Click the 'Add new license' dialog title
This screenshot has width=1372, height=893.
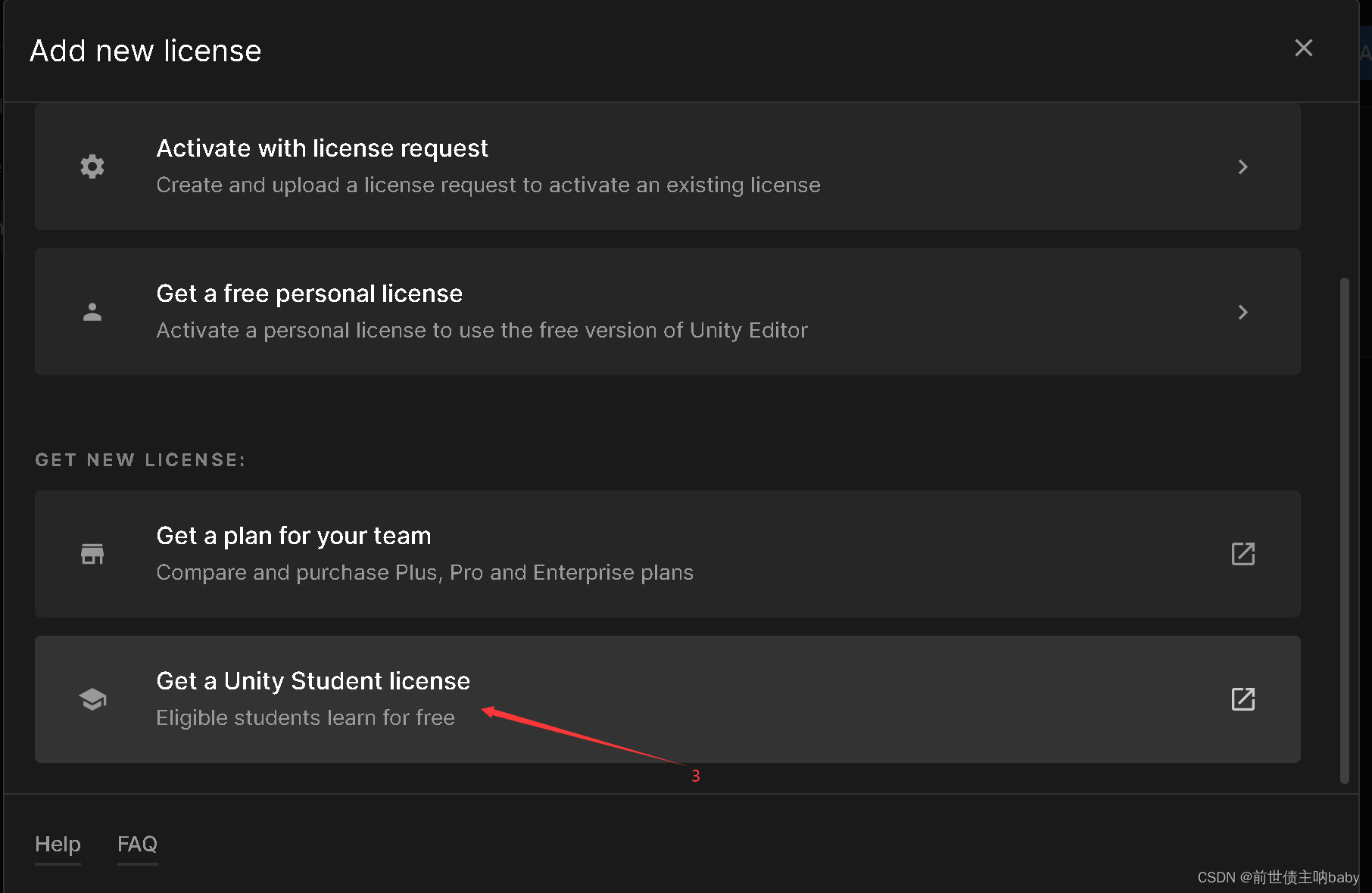145,51
